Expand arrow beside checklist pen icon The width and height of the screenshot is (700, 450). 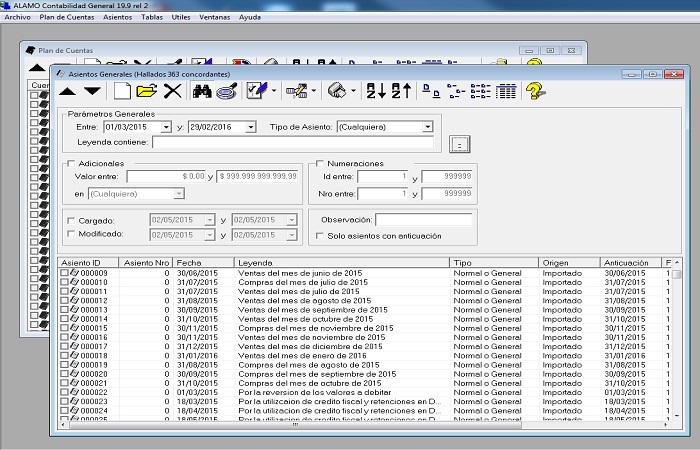274,91
